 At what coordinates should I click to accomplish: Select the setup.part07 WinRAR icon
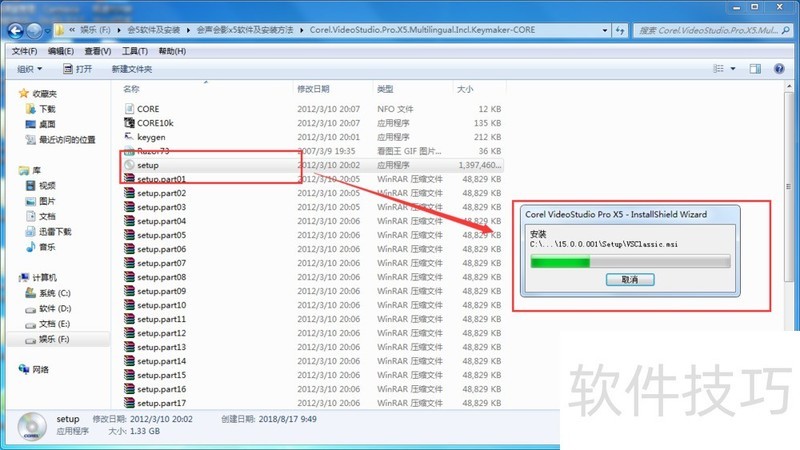click(x=129, y=263)
